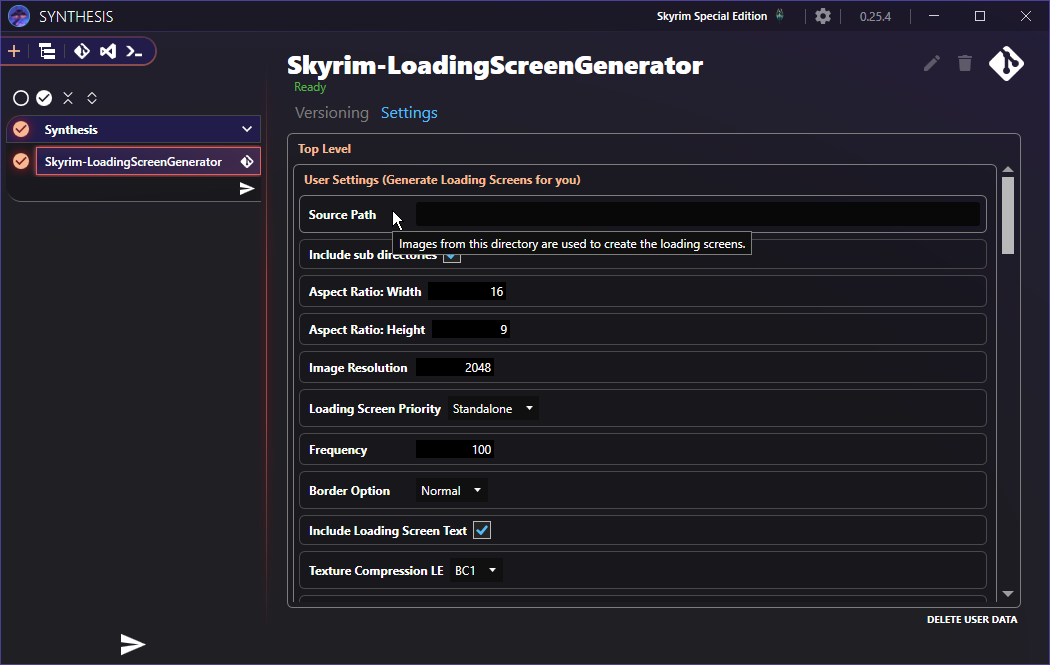Click the Ready status text
Image resolution: width=1050 pixels, height=665 pixels.
coord(310,87)
